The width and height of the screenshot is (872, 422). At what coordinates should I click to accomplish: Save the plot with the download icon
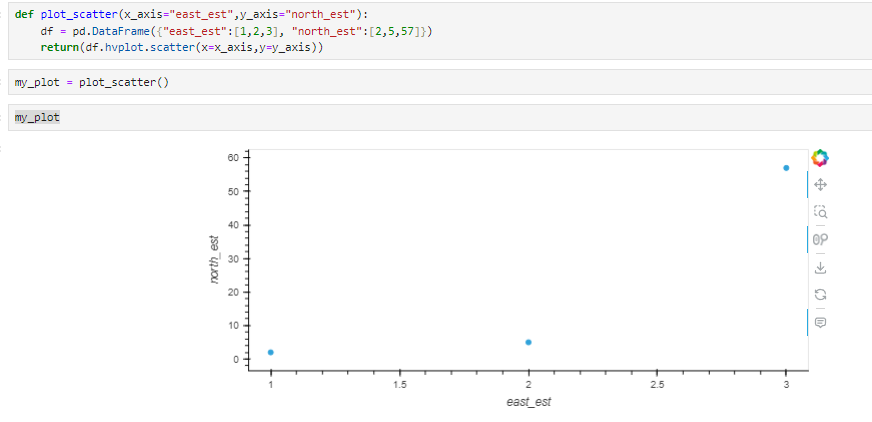coord(820,267)
